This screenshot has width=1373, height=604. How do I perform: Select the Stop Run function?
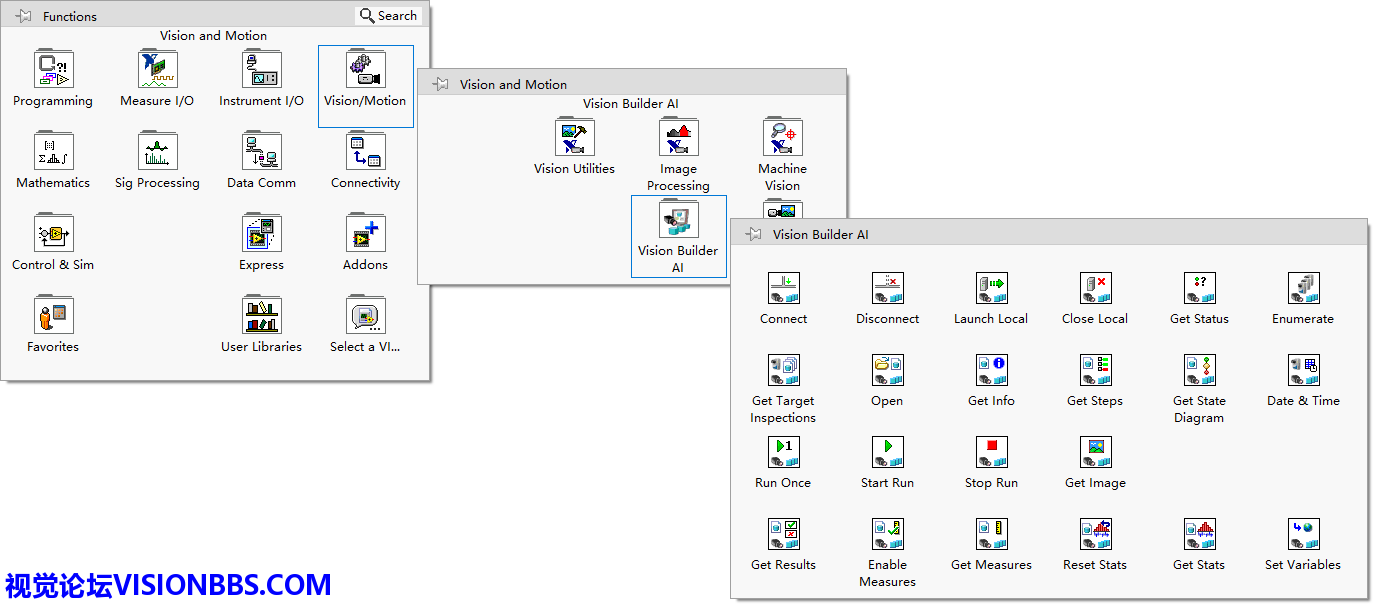[x=991, y=452]
